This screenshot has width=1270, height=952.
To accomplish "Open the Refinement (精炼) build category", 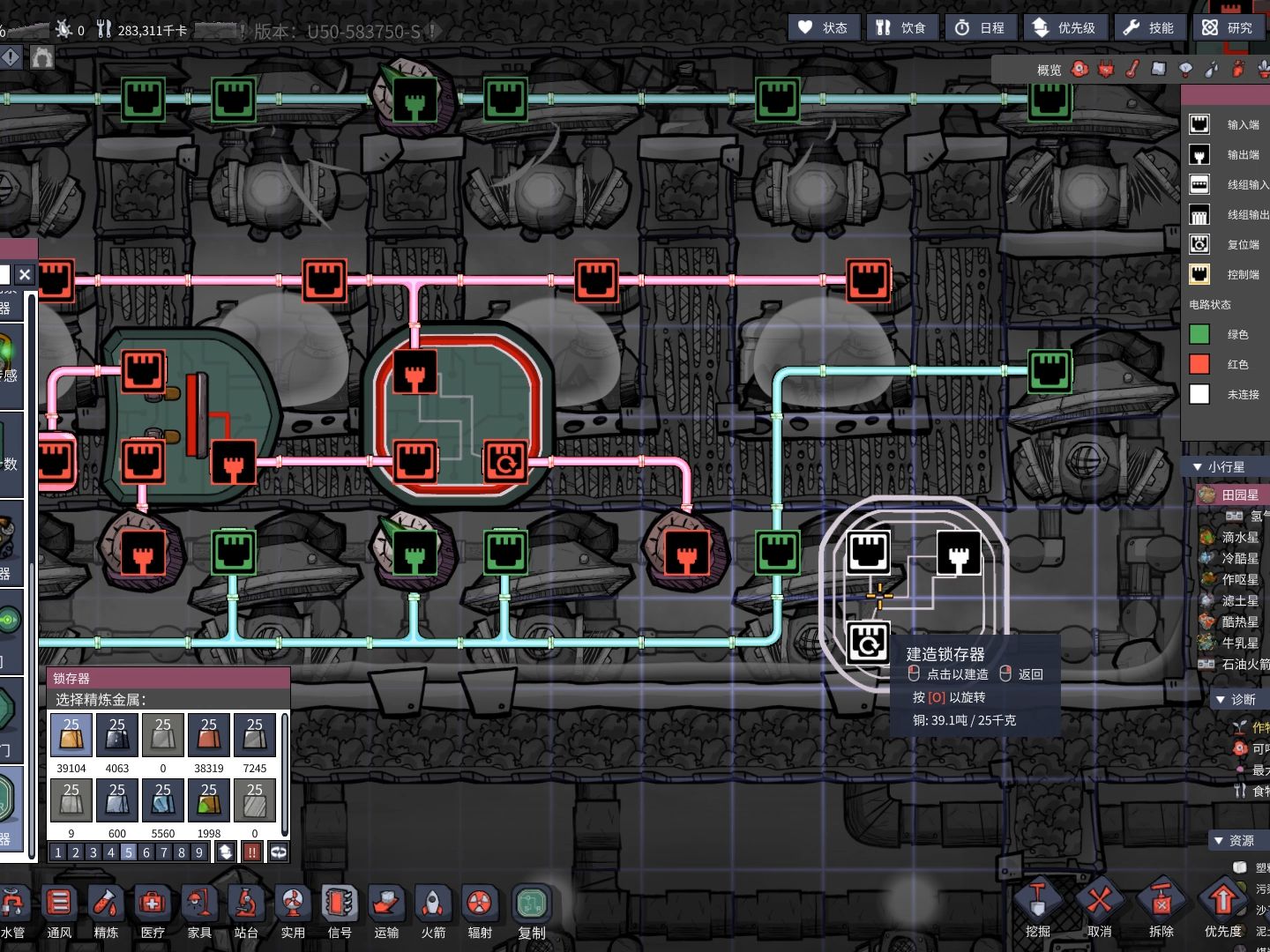I will [106, 911].
